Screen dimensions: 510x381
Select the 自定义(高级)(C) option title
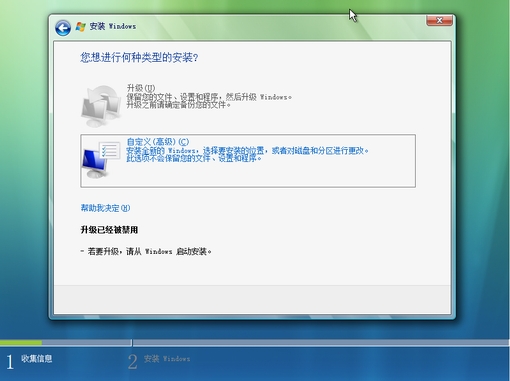158,142
